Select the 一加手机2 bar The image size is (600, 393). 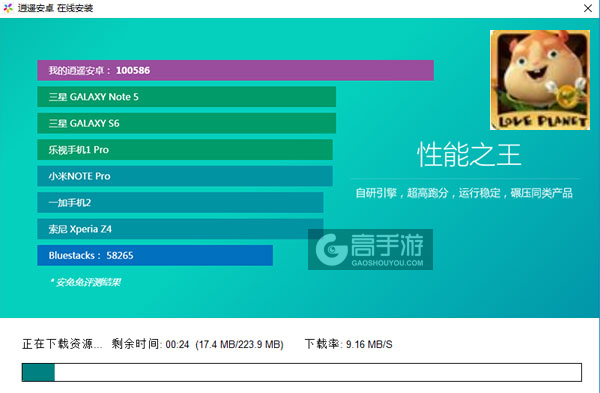click(180, 202)
